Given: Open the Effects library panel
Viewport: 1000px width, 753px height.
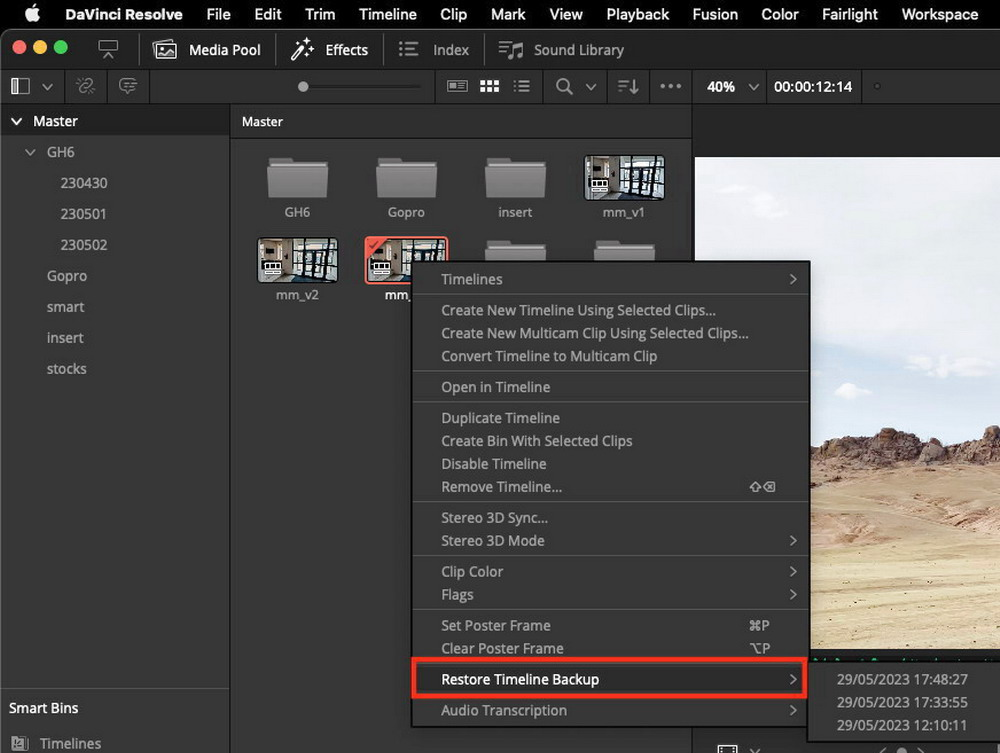Looking at the screenshot, I should [329, 50].
